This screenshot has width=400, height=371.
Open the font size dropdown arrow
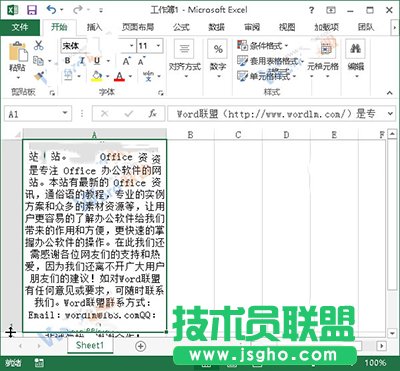point(158,46)
